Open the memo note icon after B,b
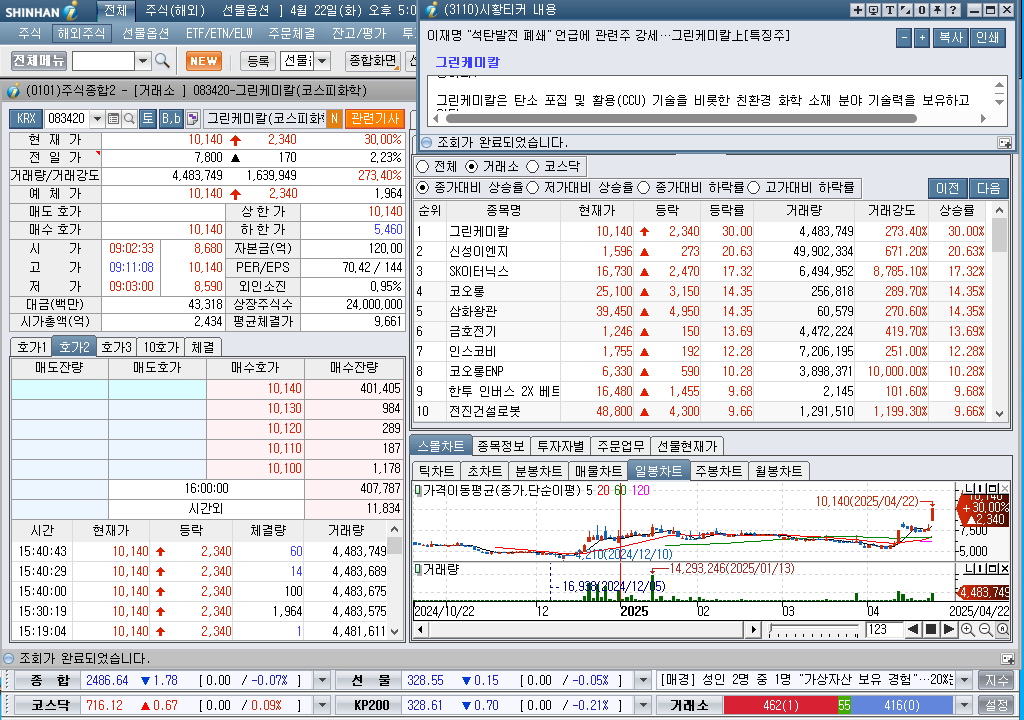The width and height of the screenshot is (1024, 720). pyautogui.click(x=192, y=118)
